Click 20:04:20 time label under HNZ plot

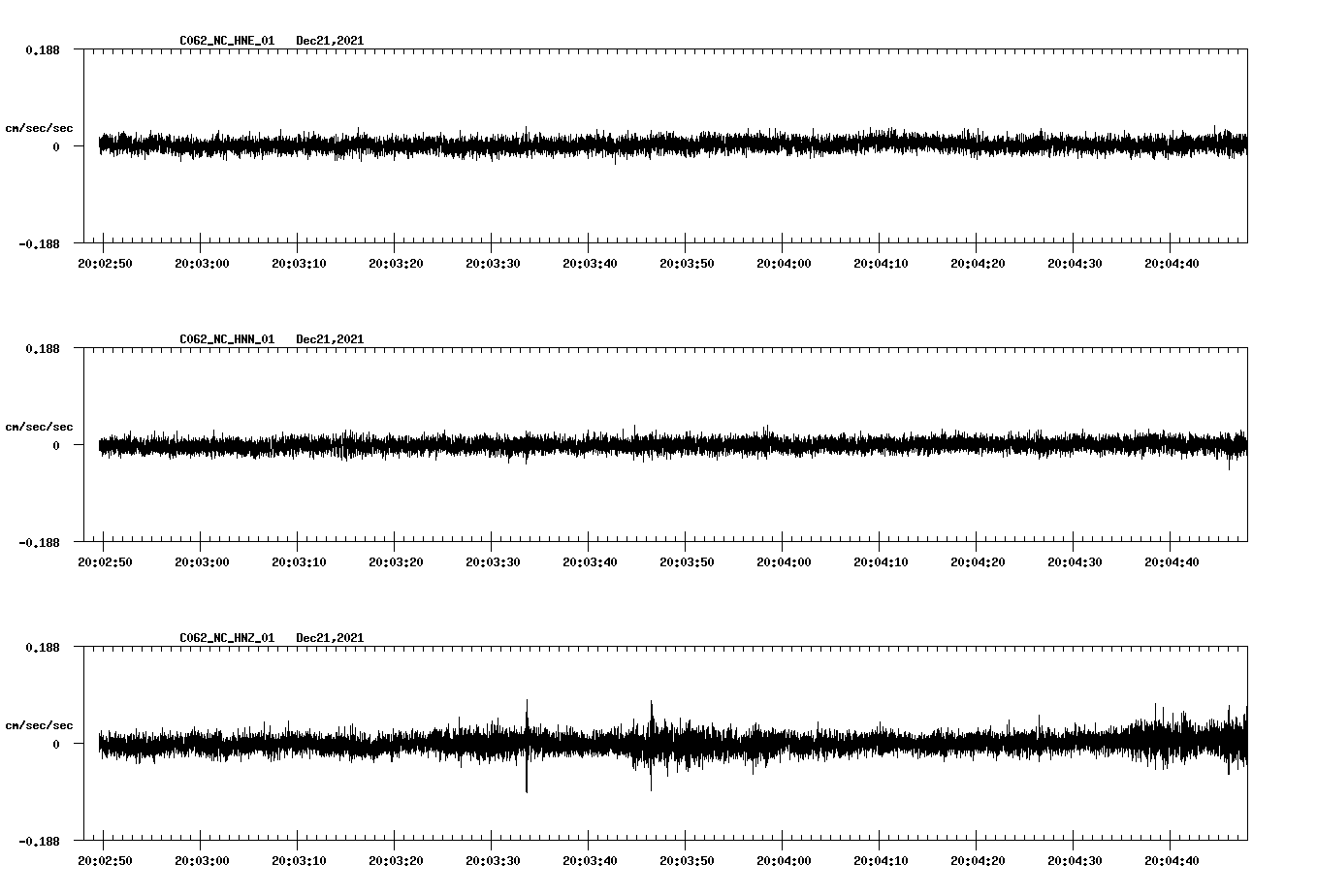(x=978, y=861)
